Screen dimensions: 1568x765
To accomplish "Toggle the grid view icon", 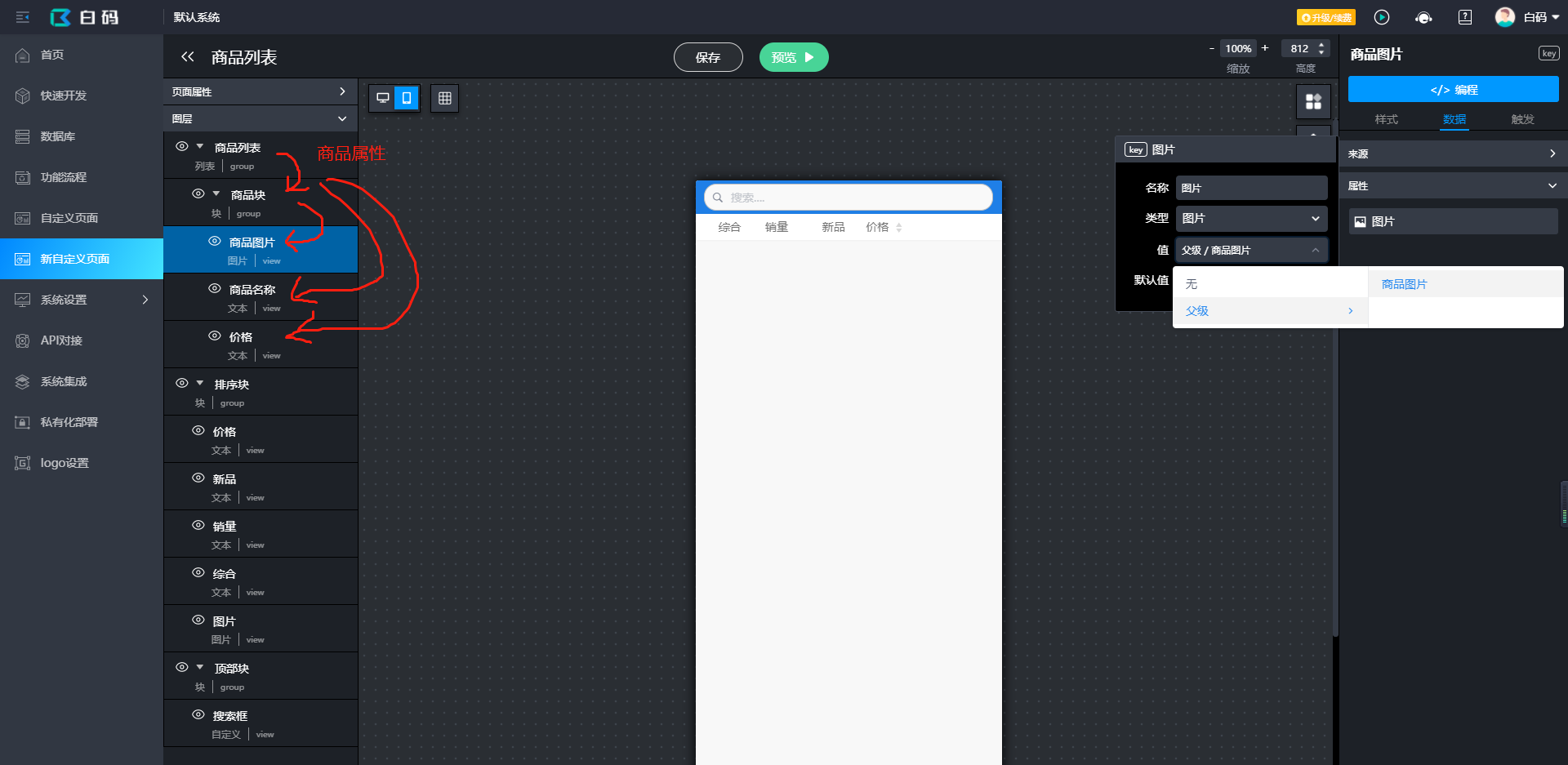I will (445, 98).
